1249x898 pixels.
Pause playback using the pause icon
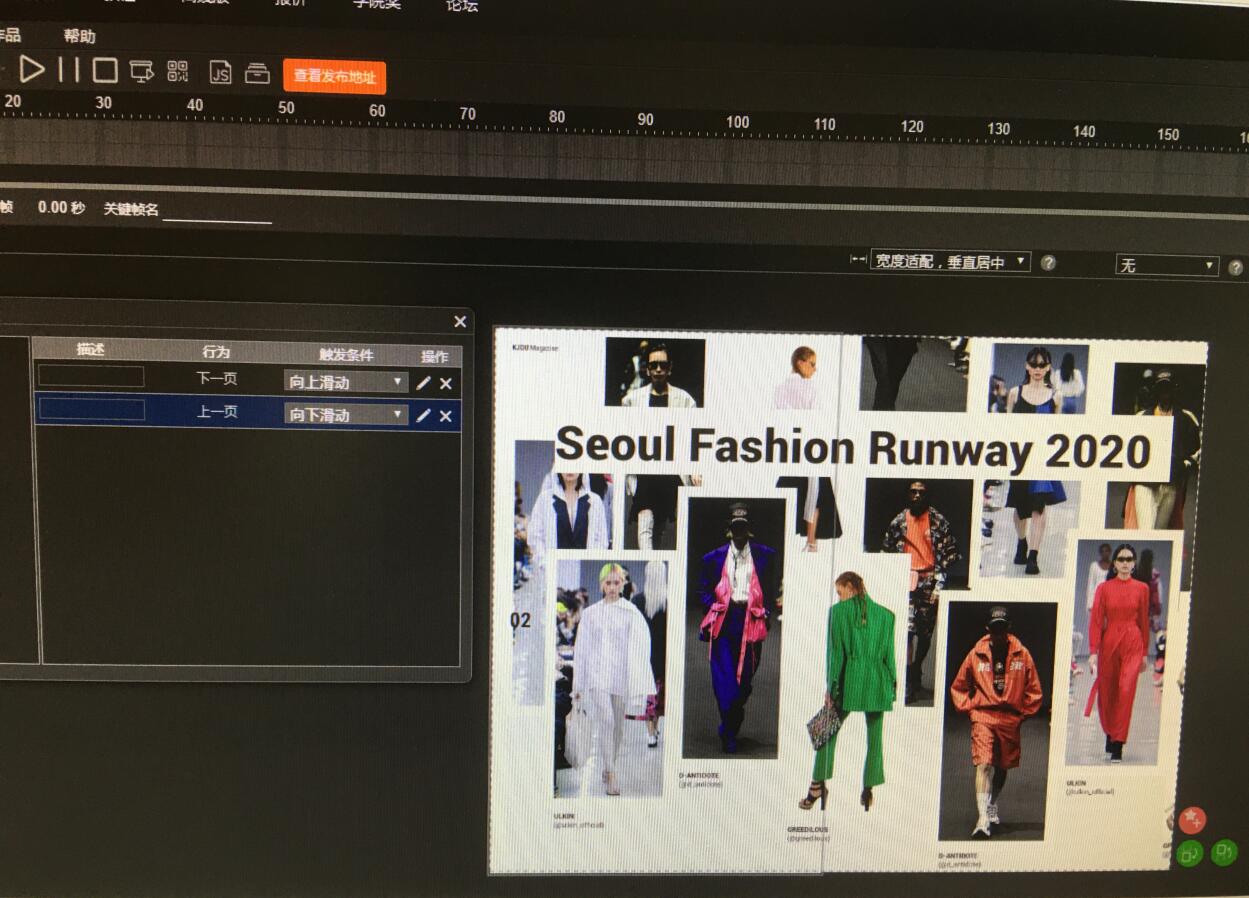(x=68, y=69)
